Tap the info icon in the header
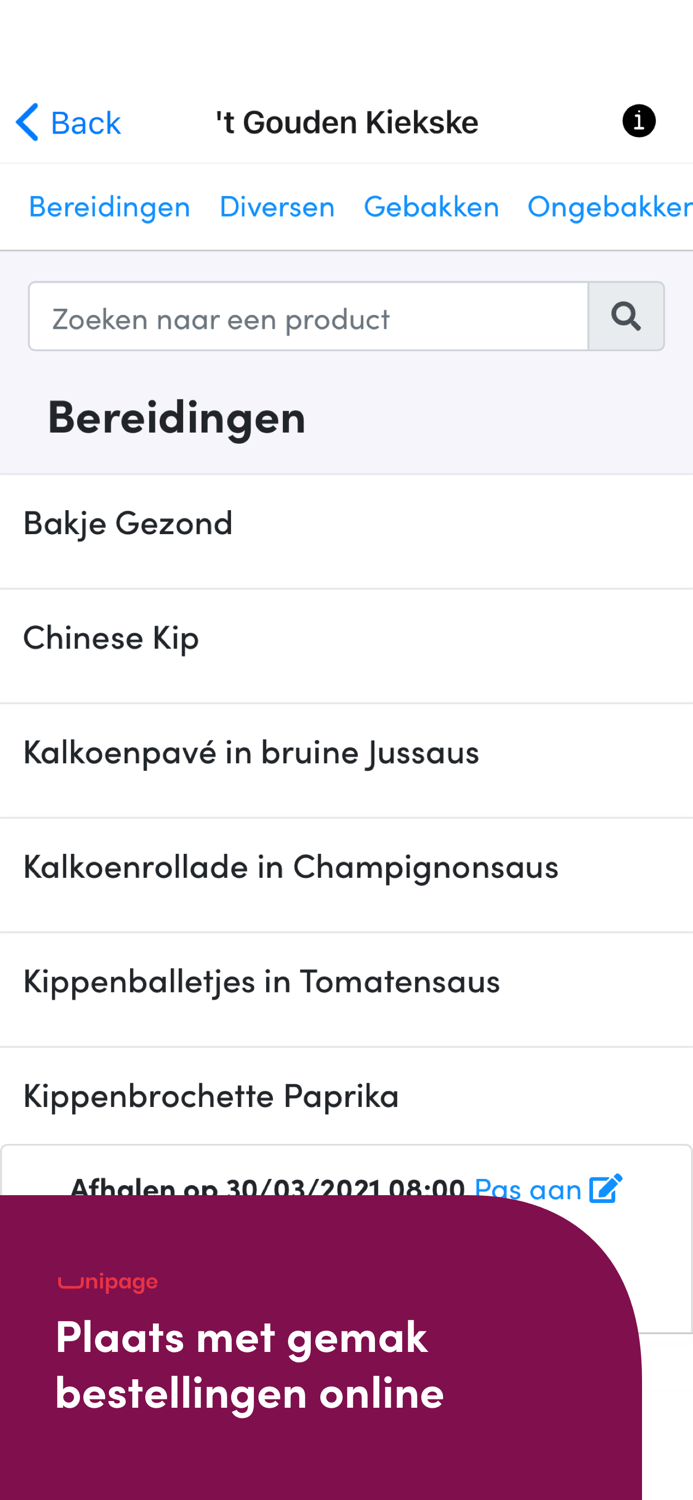 (x=637, y=119)
